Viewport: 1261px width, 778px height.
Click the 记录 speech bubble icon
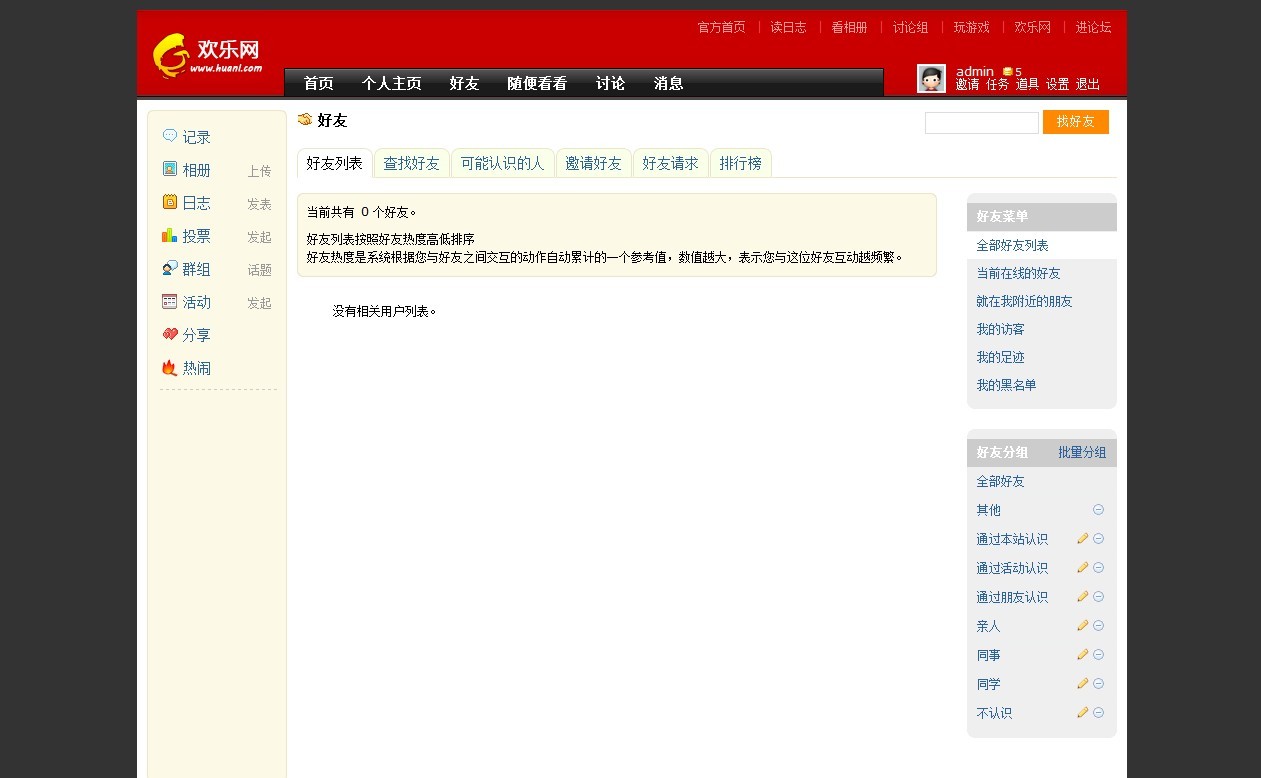[170, 136]
